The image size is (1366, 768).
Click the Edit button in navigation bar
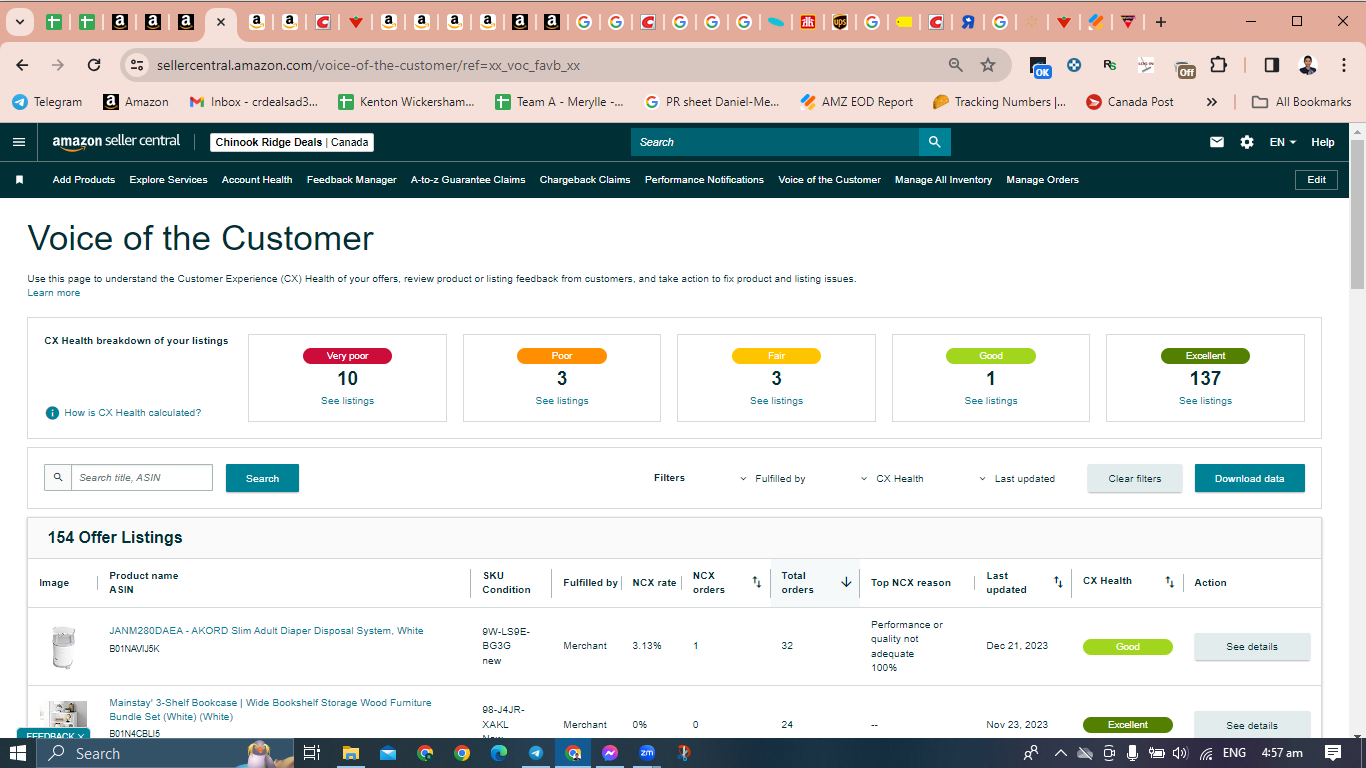pos(1316,180)
